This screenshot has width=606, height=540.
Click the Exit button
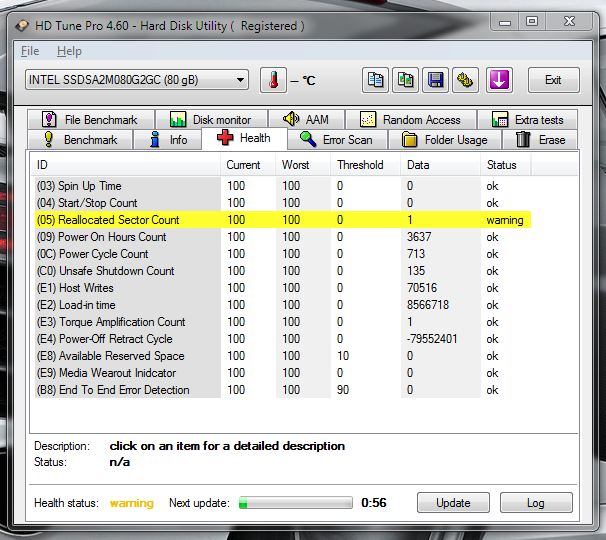(x=553, y=80)
